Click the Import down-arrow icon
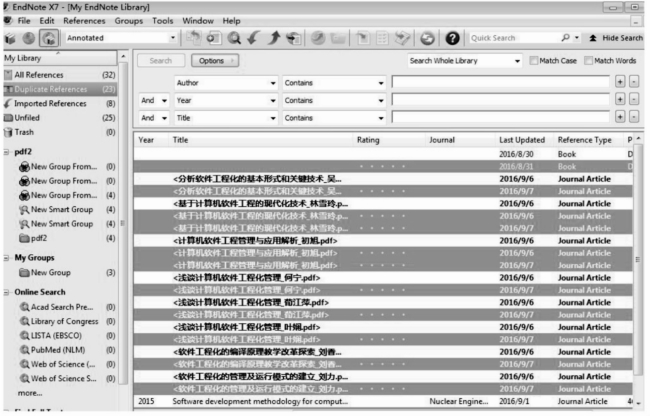The image size is (650, 416). 254,38
